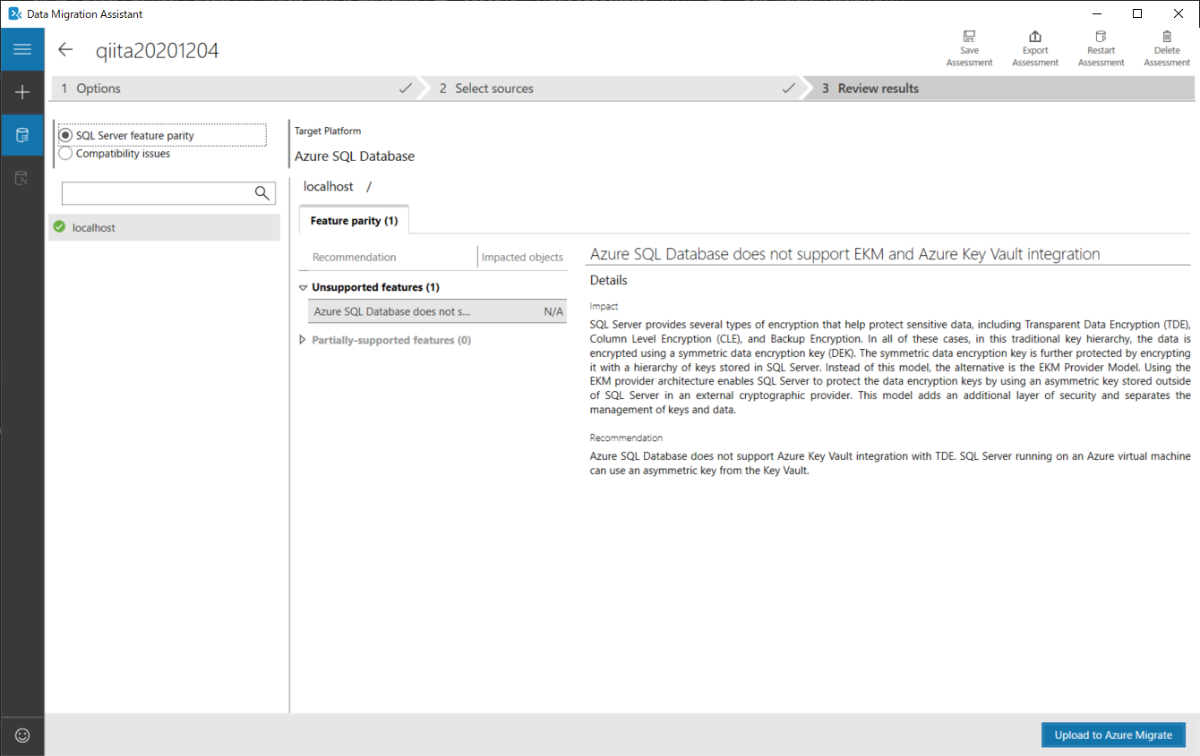
Task: Click Restart Assessment toolbar icon
Action: tap(1101, 48)
